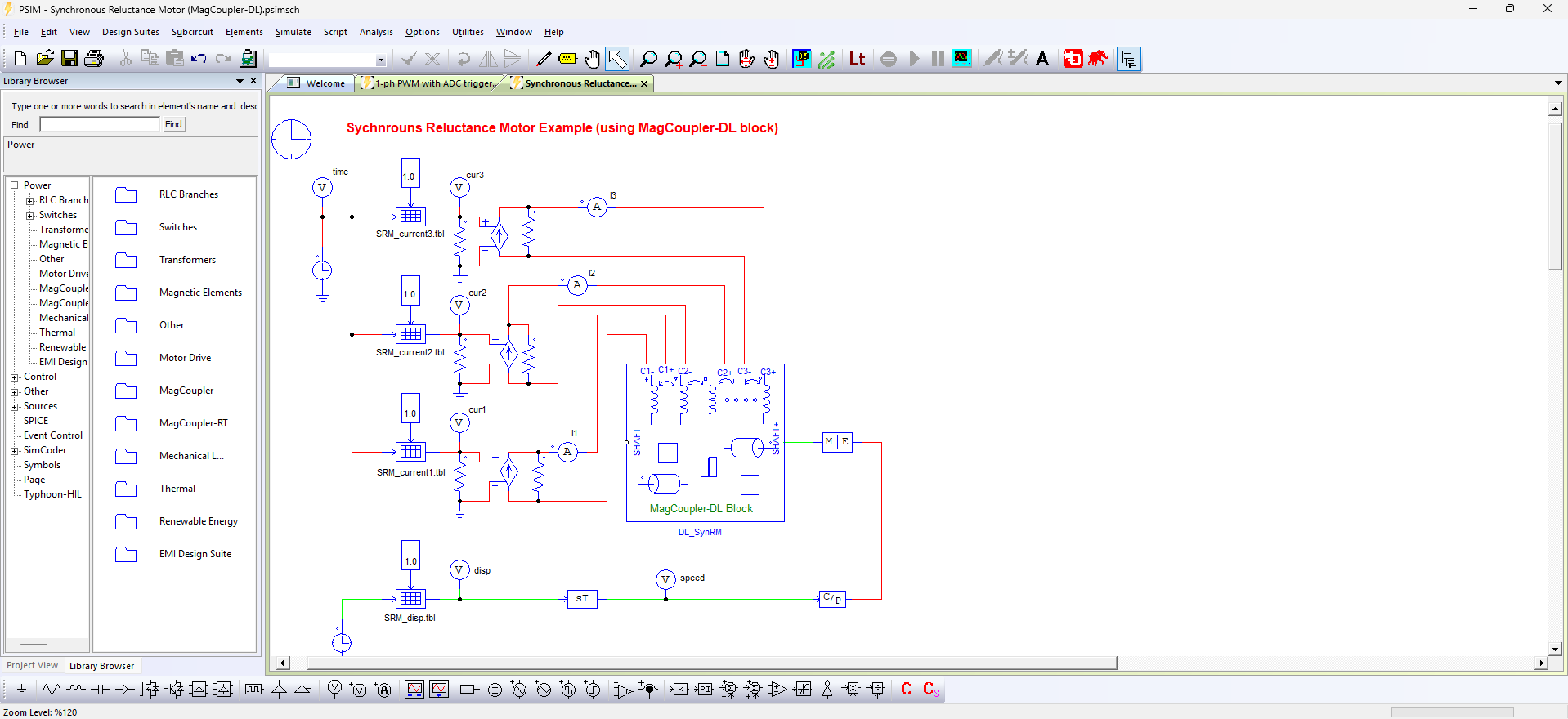Click the red elephant toolbar icon

click(1097, 59)
